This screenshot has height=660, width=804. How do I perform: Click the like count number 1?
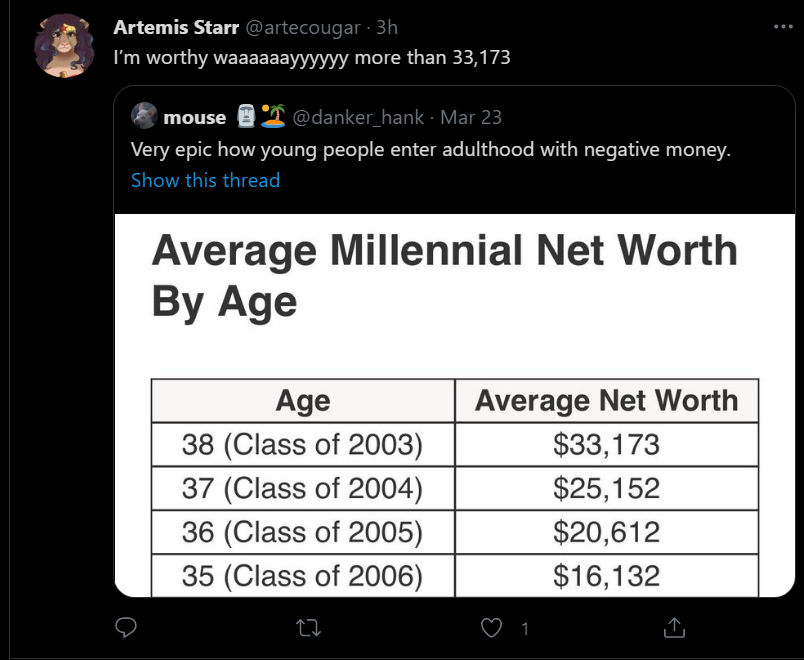[x=525, y=628]
